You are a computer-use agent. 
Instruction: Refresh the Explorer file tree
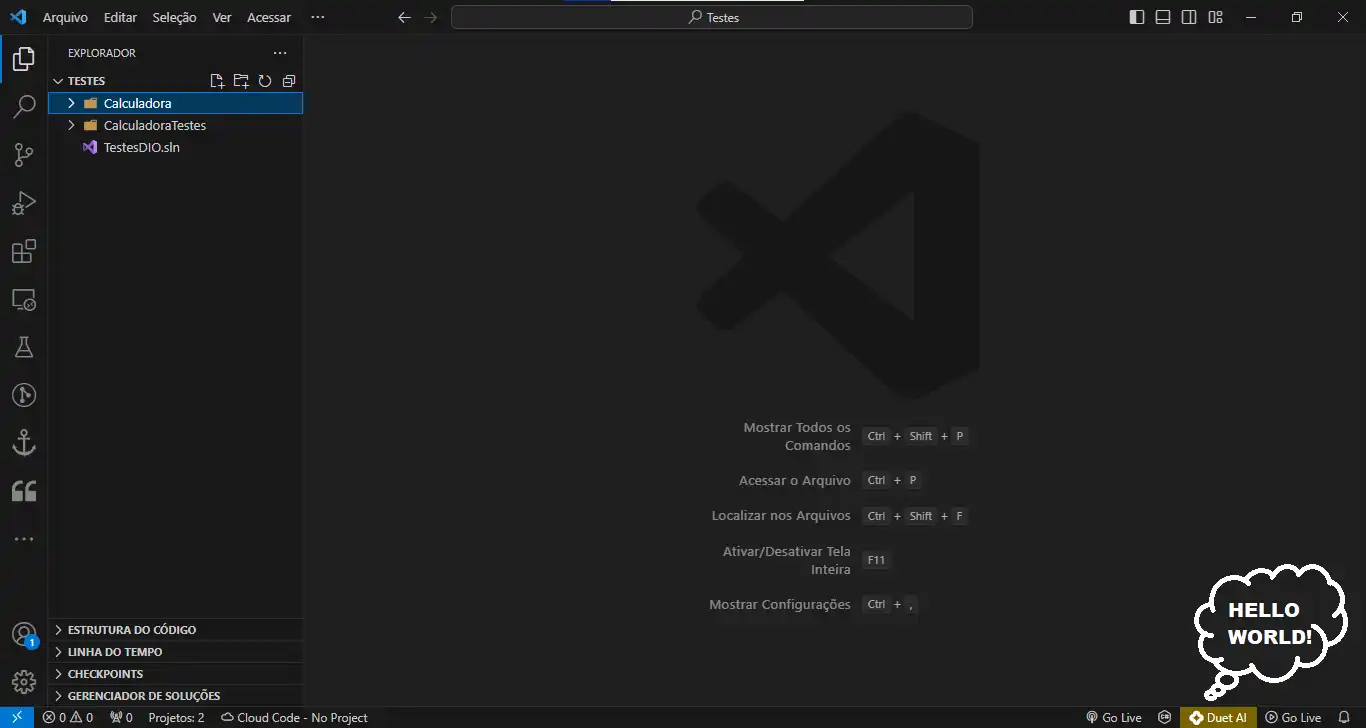pyautogui.click(x=265, y=81)
